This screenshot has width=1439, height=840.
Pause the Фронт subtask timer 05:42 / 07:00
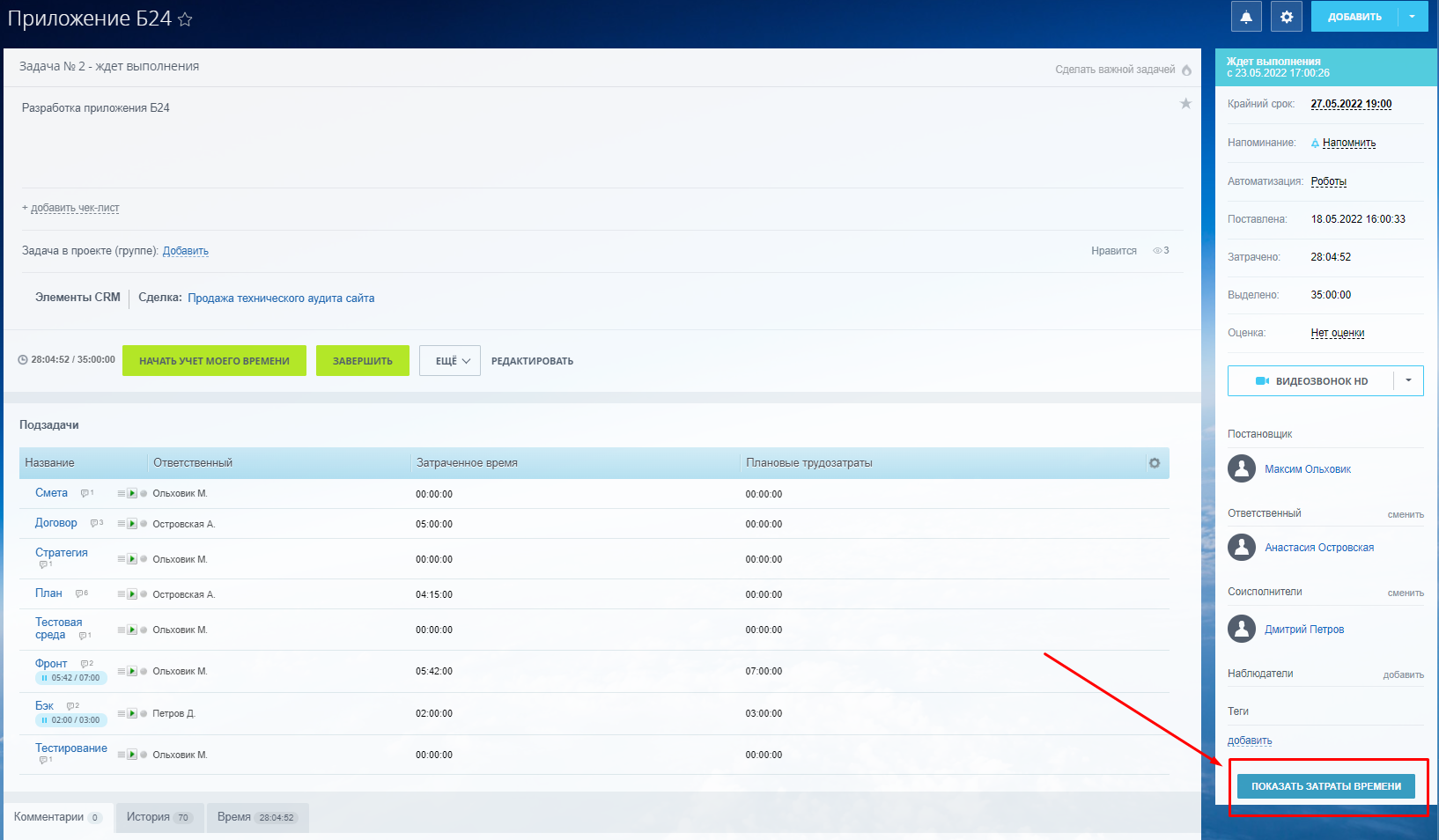(x=45, y=678)
